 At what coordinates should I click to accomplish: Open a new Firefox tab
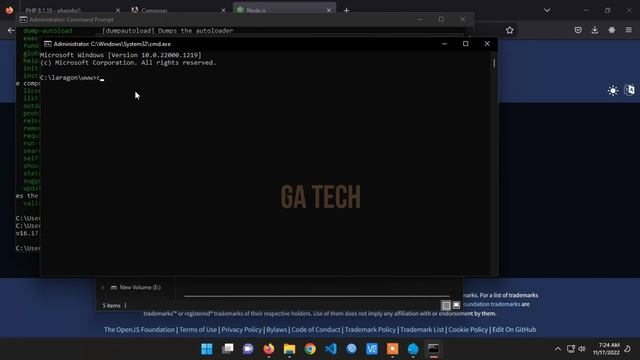[347, 10]
